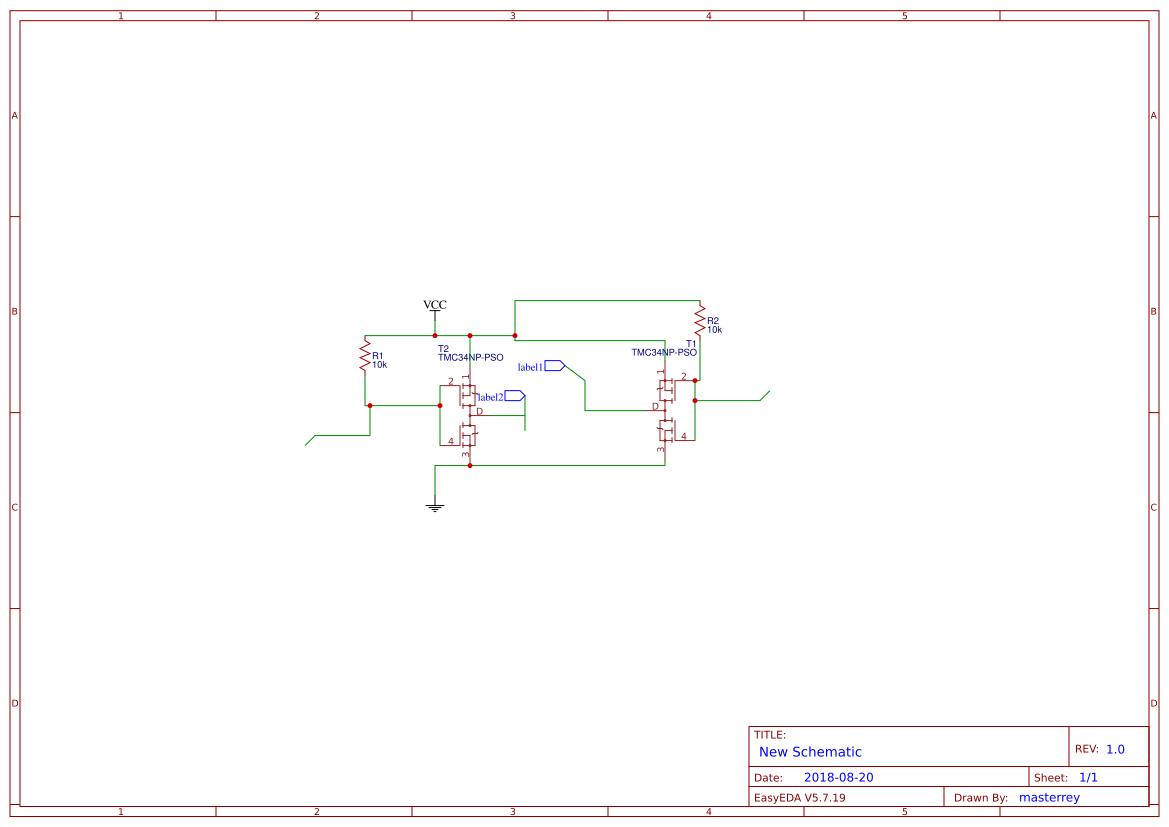Image resolution: width=1169 pixels, height=827 pixels.
Task: Click pin D of transistor T1
Action: point(655,406)
